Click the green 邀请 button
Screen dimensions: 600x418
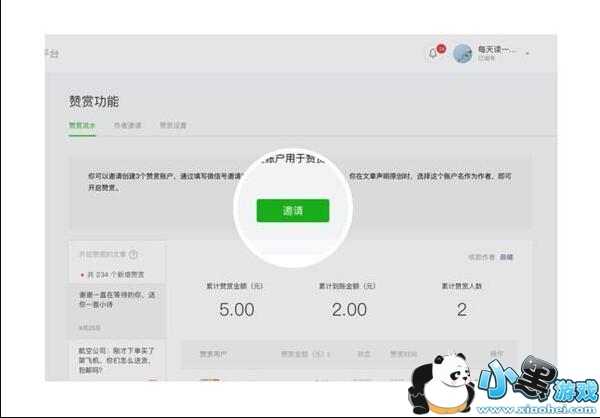[x=293, y=211]
